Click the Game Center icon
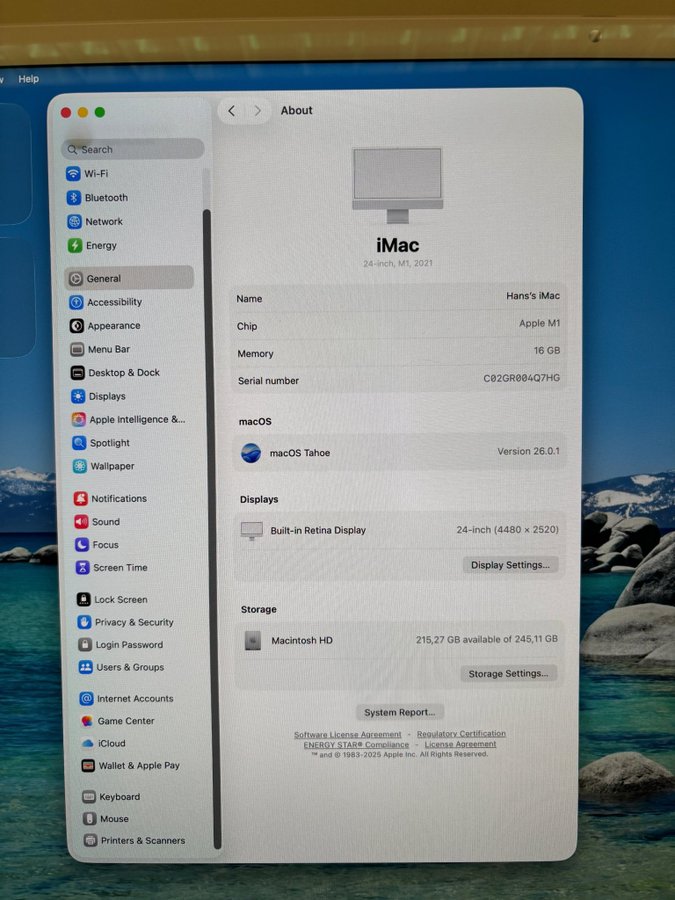The width and height of the screenshot is (675, 900). pos(87,721)
